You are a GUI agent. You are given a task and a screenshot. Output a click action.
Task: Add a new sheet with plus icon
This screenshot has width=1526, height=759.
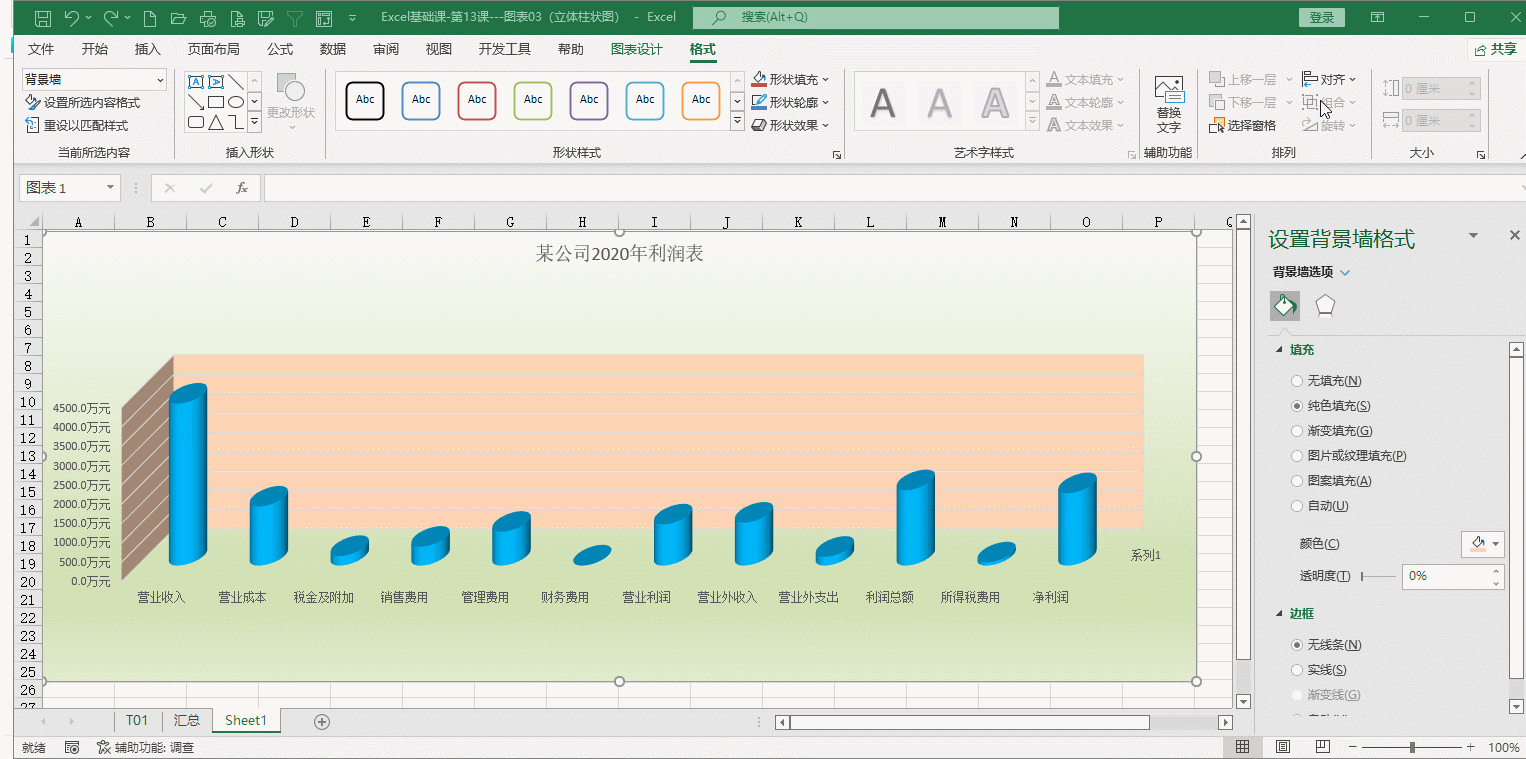pyautogui.click(x=322, y=721)
